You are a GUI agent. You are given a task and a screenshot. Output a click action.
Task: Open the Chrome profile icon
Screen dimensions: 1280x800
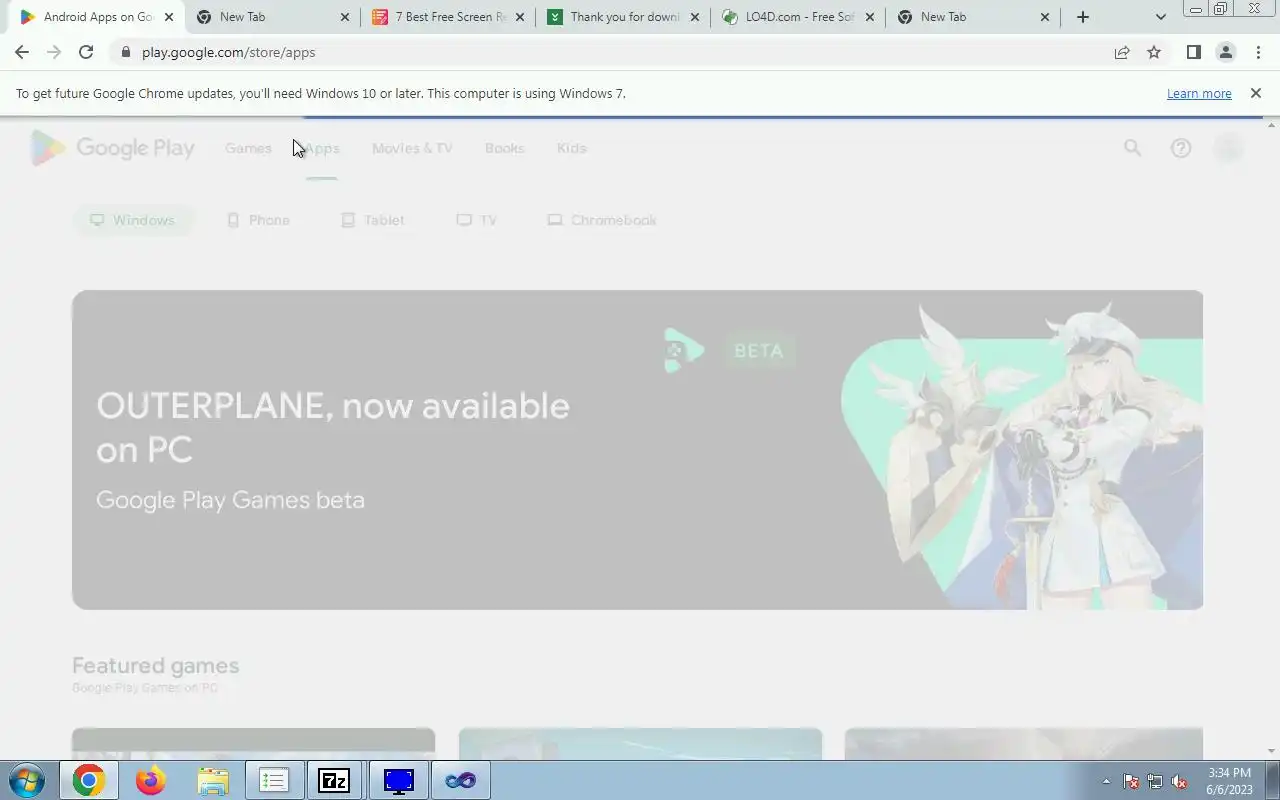[x=1225, y=52]
